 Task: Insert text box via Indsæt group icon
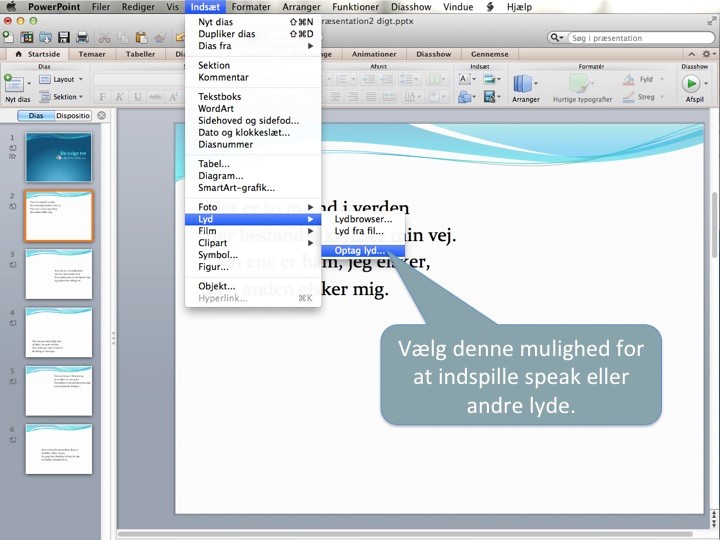click(x=464, y=79)
